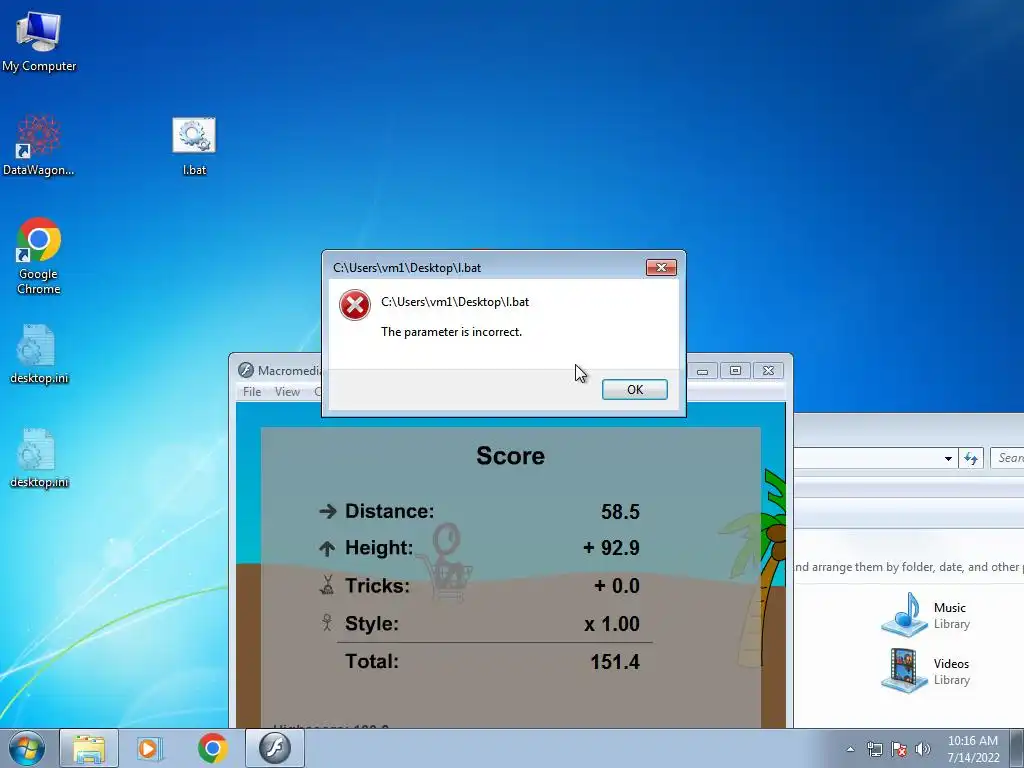
Task: Open the My Computer desktop icon
Action: [x=39, y=42]
